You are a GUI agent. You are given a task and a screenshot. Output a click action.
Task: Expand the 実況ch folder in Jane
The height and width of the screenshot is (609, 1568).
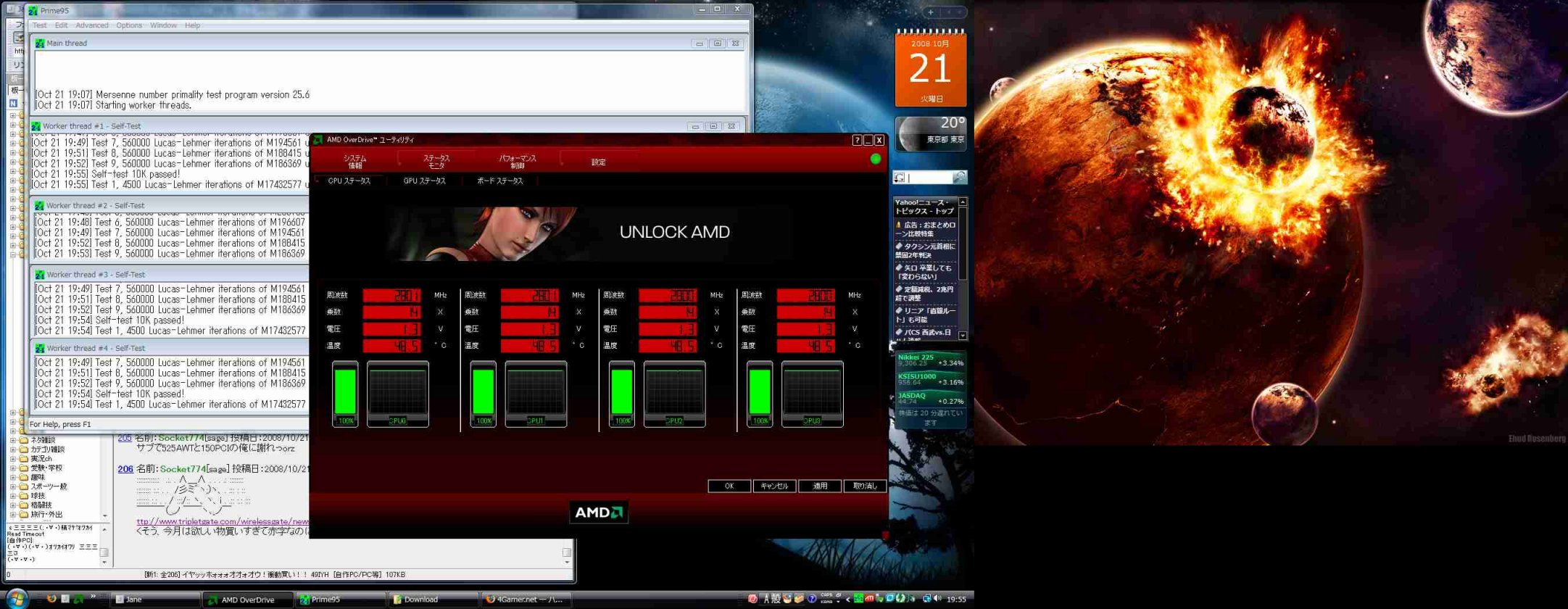click(12, 459)
